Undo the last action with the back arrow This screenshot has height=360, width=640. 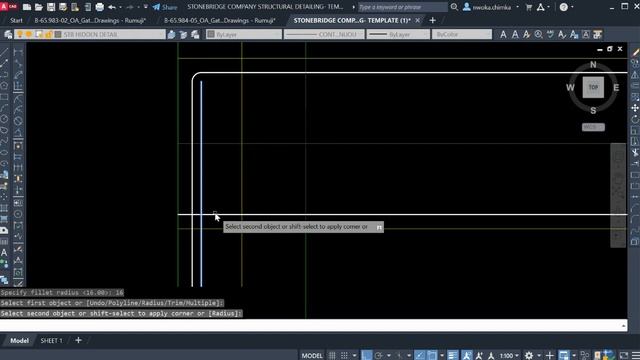tap(111, 7)
